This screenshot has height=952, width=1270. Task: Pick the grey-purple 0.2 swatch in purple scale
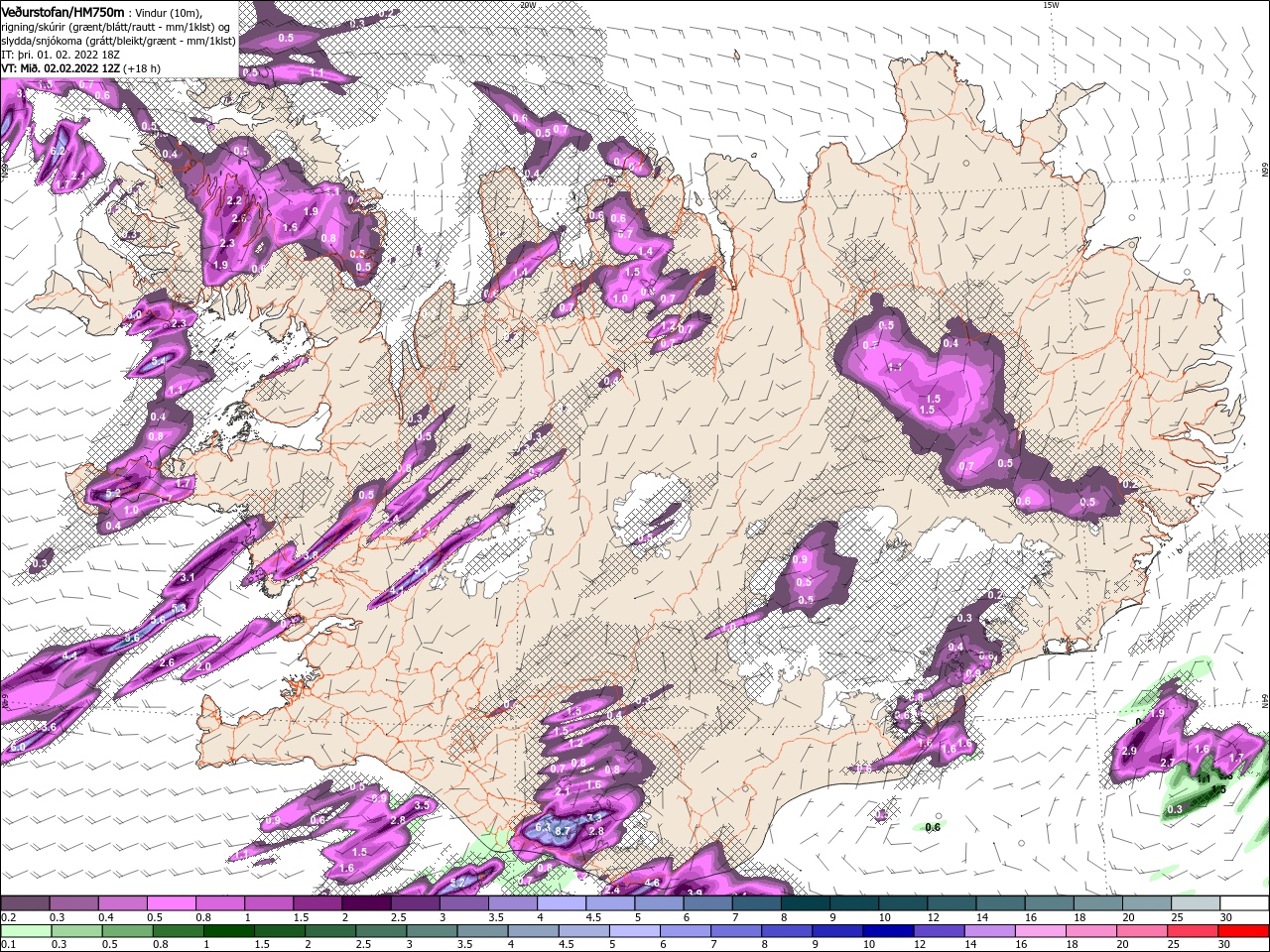(x=25, y=903)
